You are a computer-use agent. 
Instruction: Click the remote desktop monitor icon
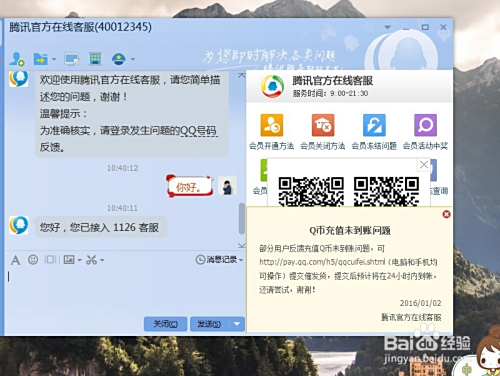72,59
